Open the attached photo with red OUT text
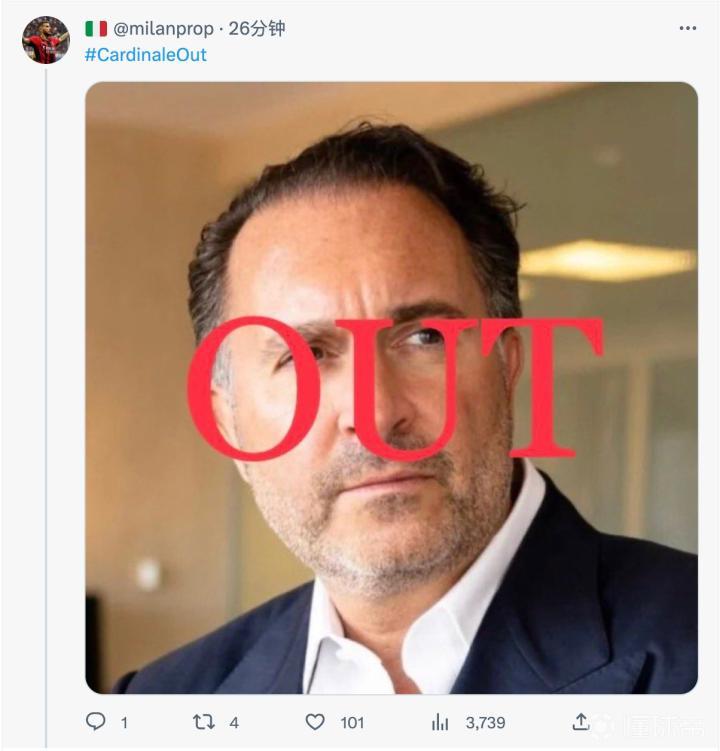 coord(391,560)
